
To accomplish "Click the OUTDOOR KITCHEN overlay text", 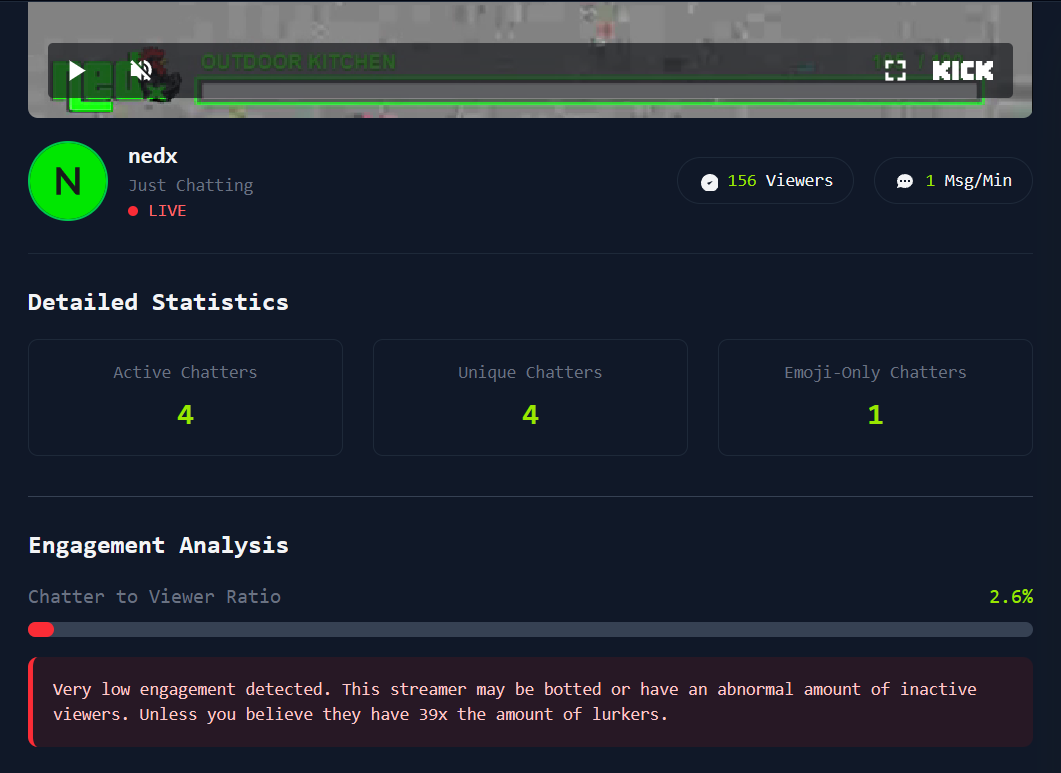I will [298, 62].
